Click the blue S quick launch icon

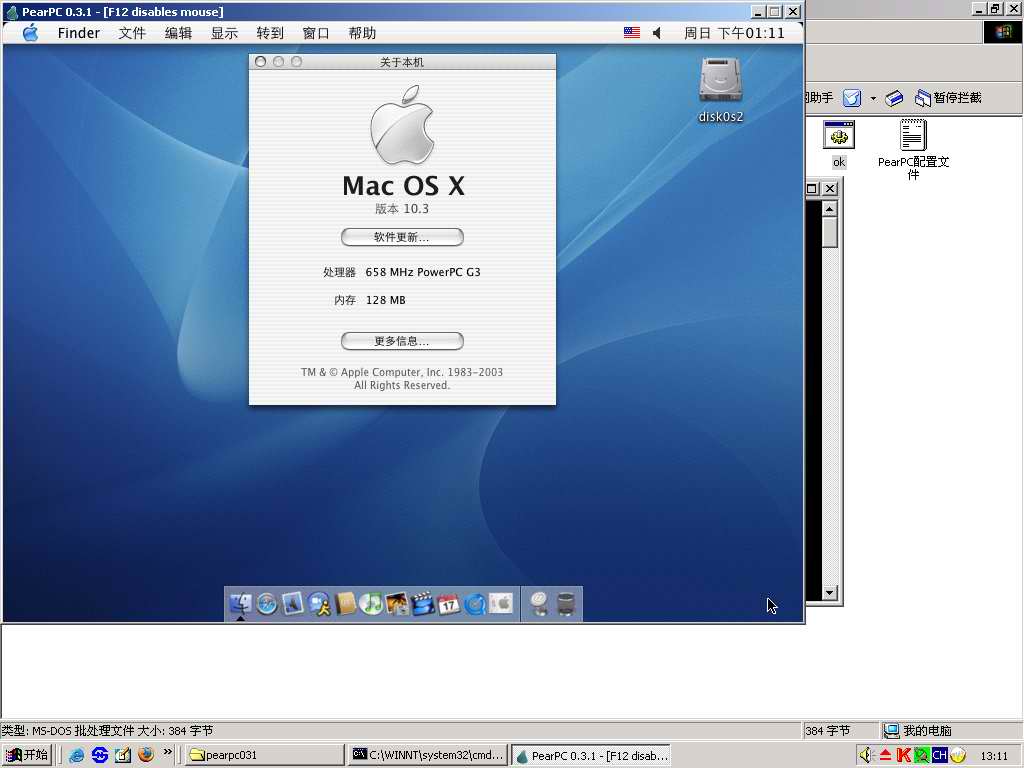pos(100,755)
